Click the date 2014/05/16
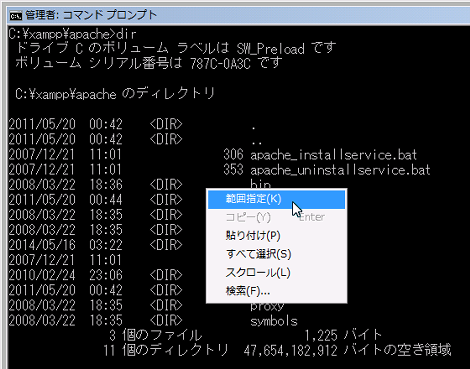Image resolution: width=470 pixels, height=369 pixels. click(42, 245)
